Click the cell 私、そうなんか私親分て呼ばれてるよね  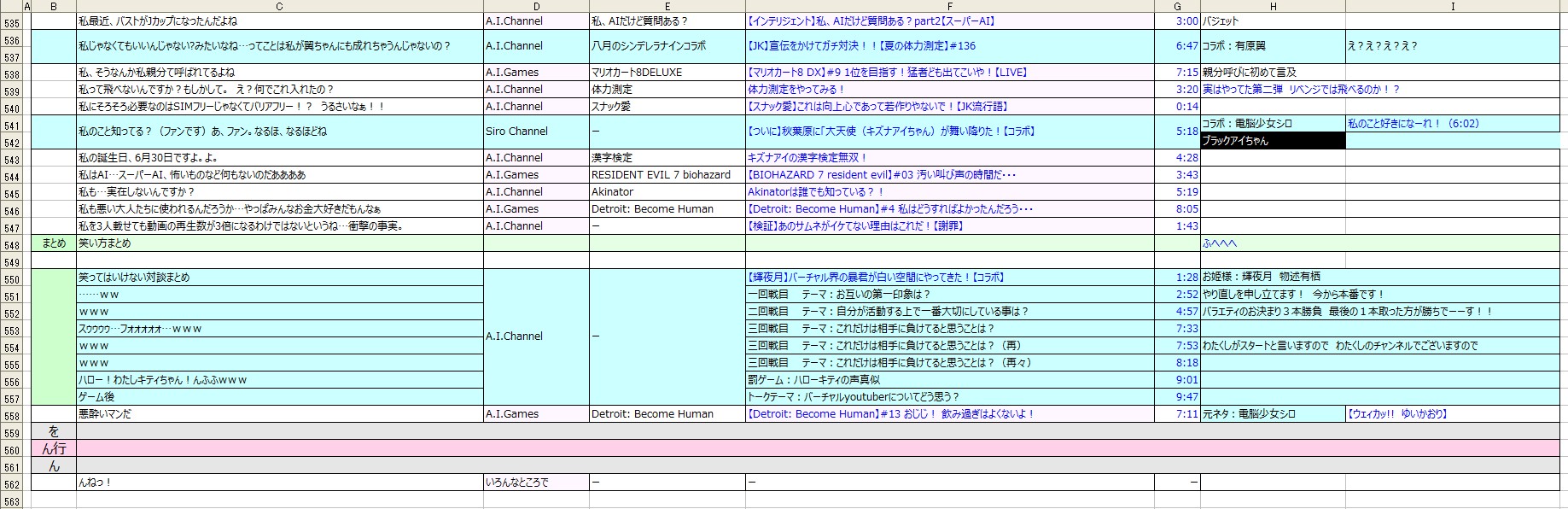(x=280, y=73)
